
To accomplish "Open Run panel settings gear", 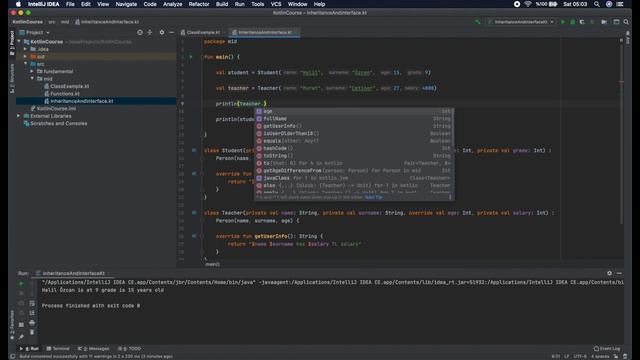I will click(609, 273).
